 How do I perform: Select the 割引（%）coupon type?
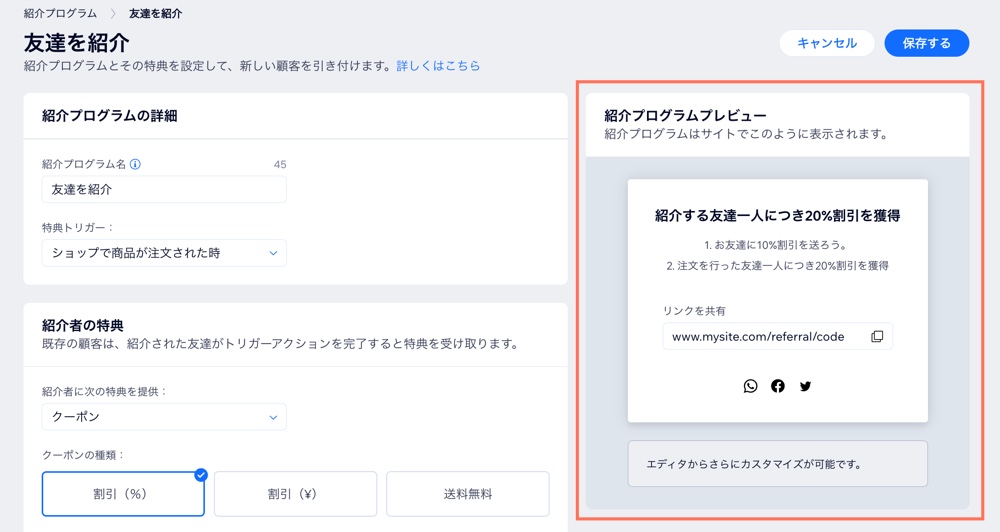point(123,494)
